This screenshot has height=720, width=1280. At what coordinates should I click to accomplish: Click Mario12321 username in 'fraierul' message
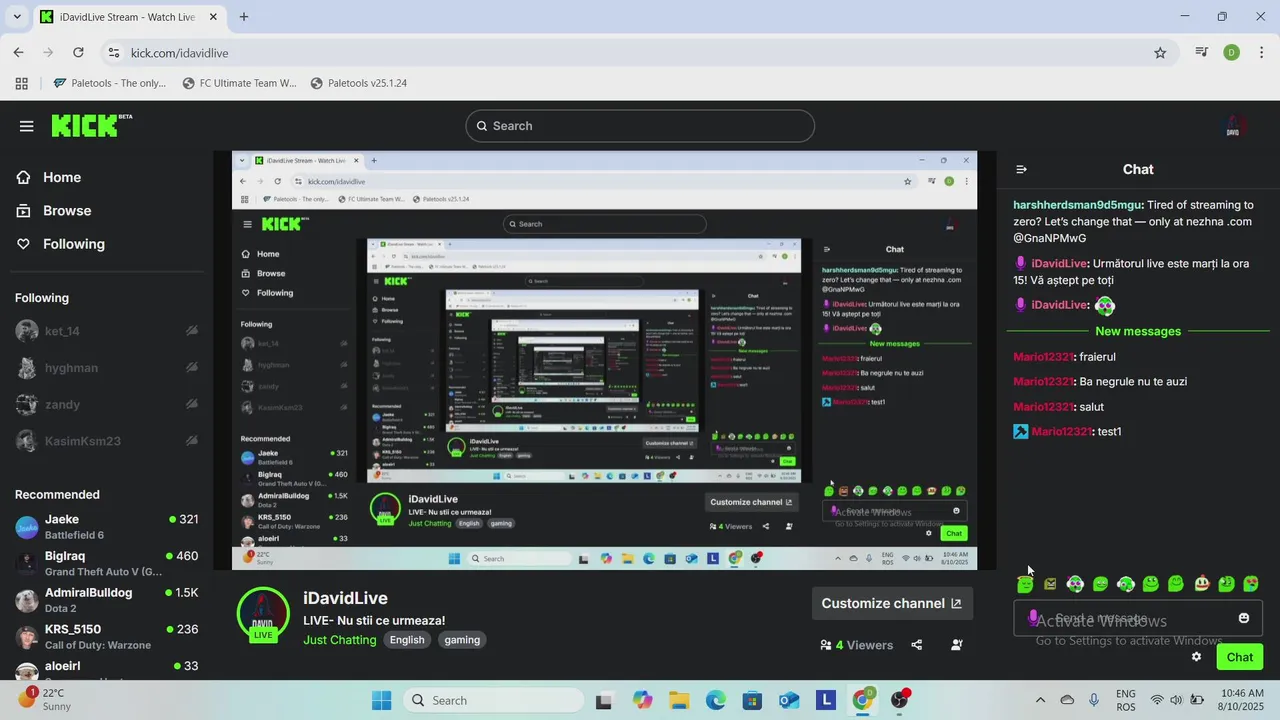pyautogui.click(x=1043, y=357)
